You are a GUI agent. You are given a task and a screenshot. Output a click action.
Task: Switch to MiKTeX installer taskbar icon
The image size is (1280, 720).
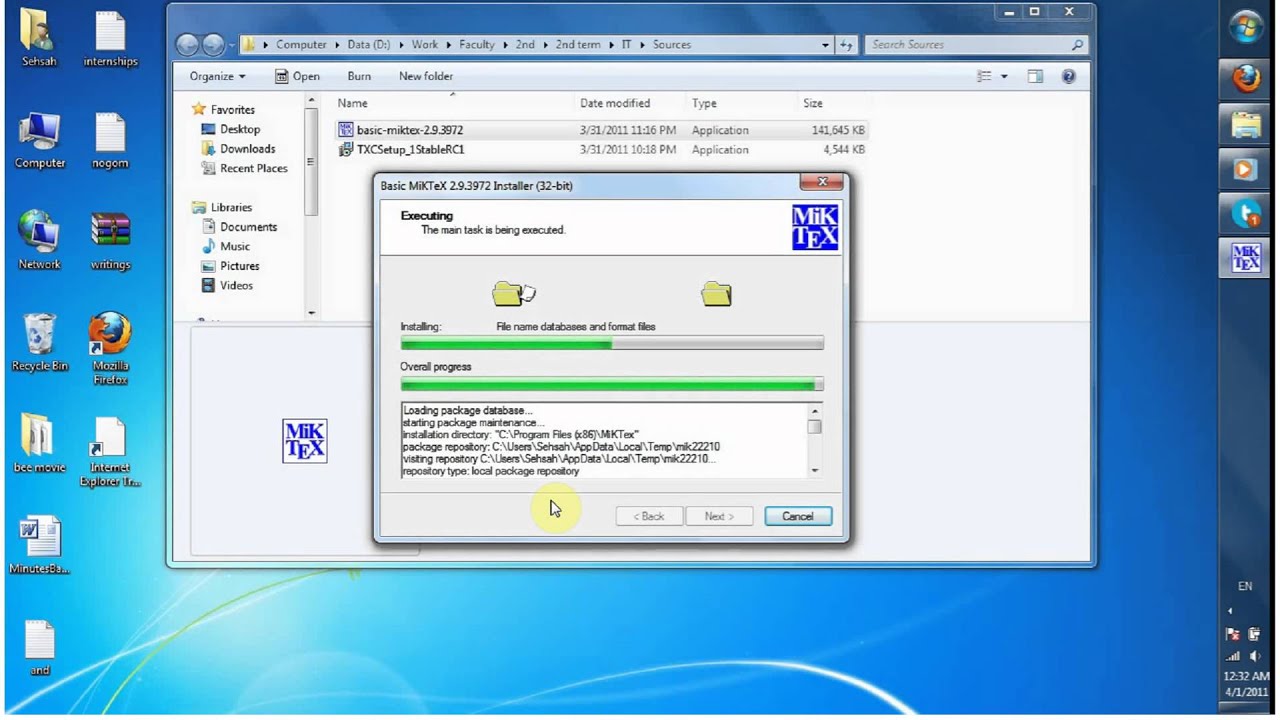pyautogui.click(x=1245, y=257)
